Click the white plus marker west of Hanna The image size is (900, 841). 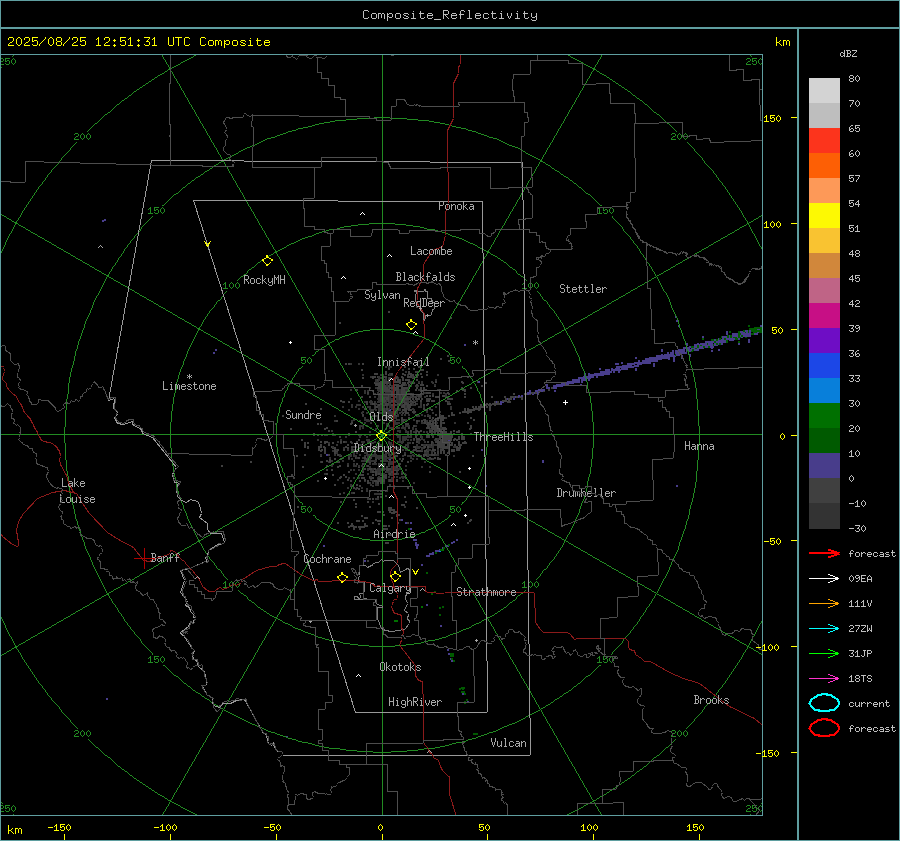click(x=565, y=402)
